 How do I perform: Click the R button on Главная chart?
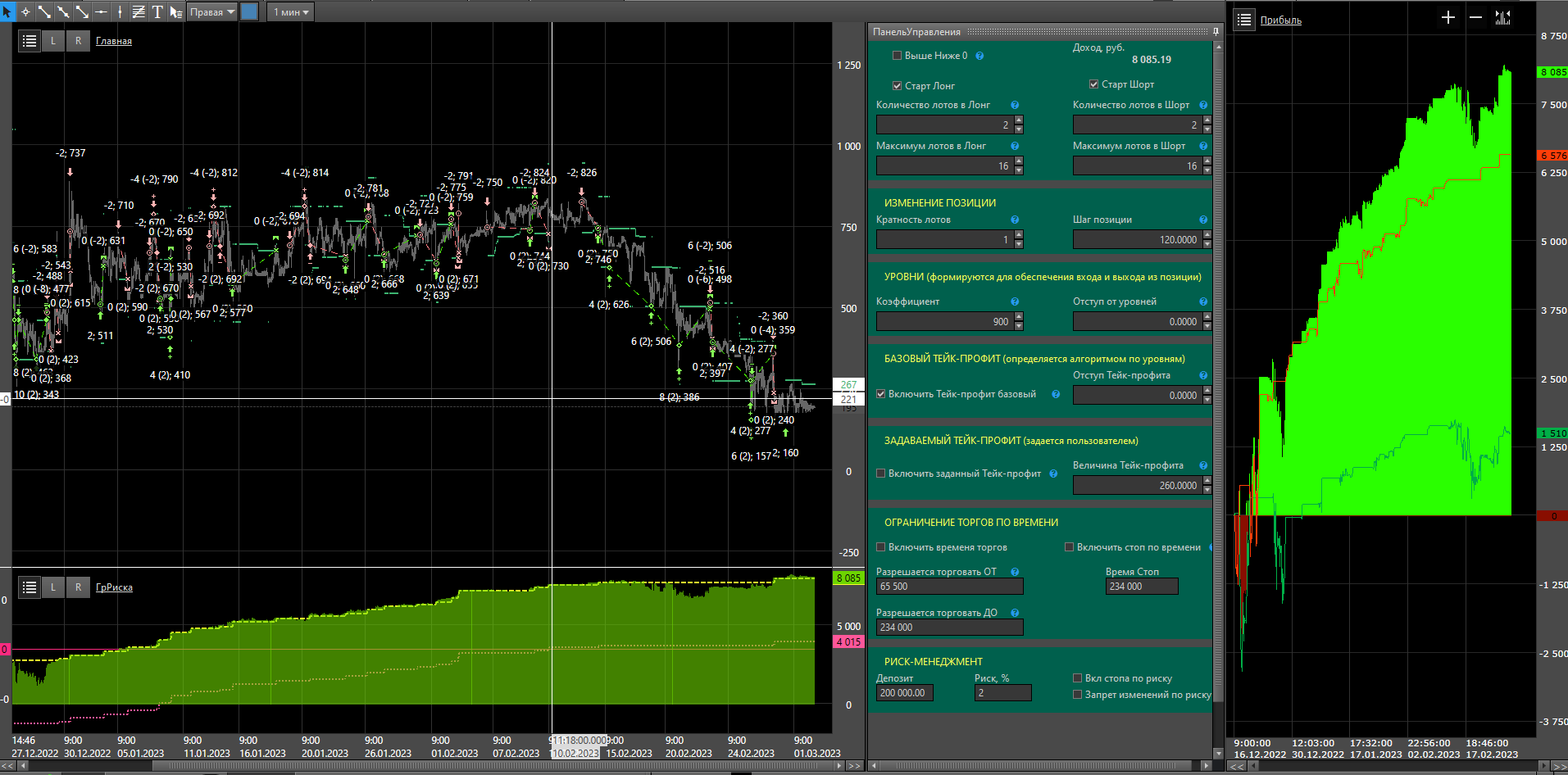(78, 40)
